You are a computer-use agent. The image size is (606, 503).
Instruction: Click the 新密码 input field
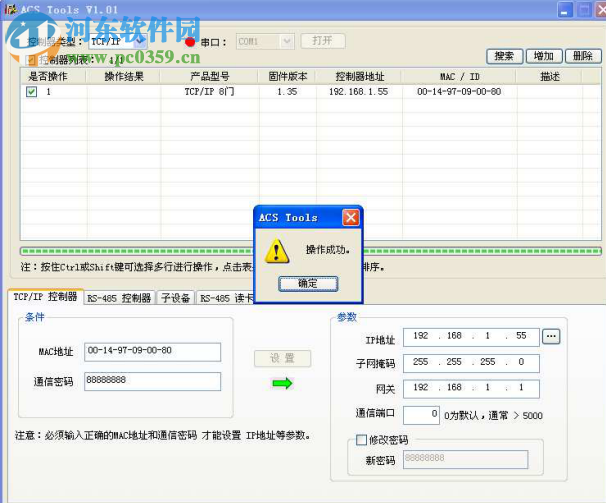coord(466,459)
